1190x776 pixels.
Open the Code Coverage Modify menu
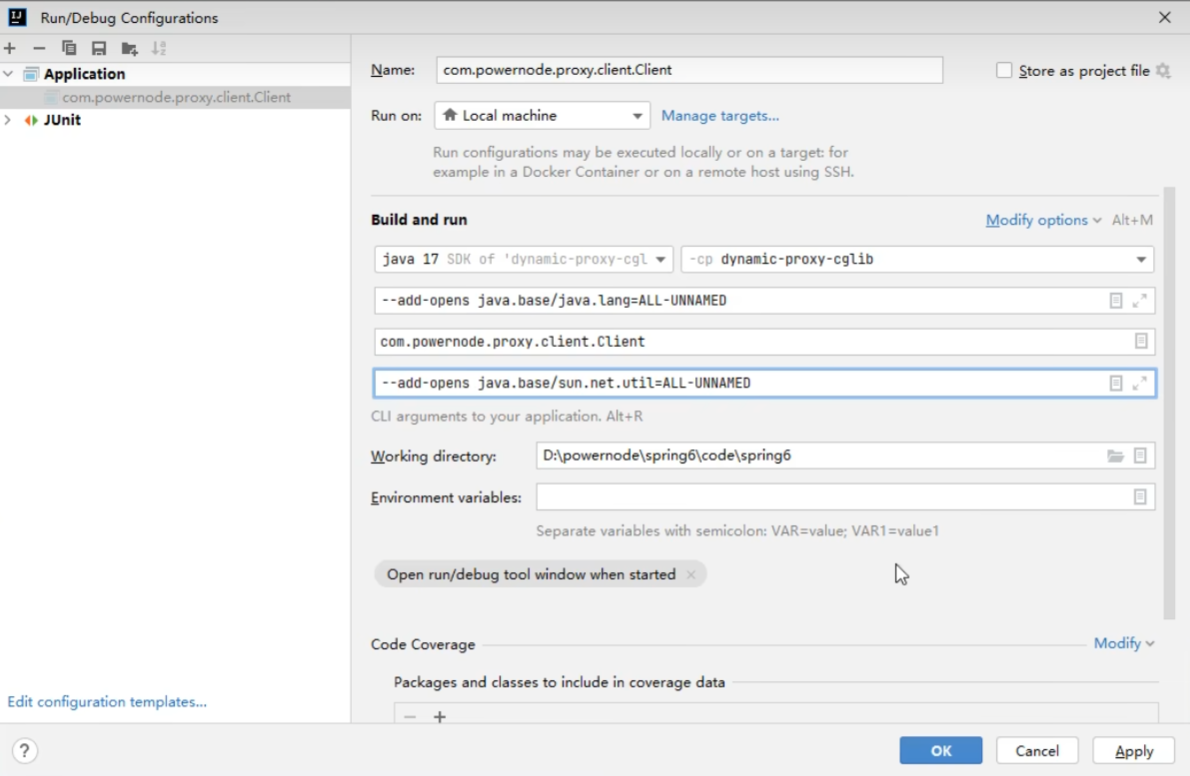click(1123, 643)
